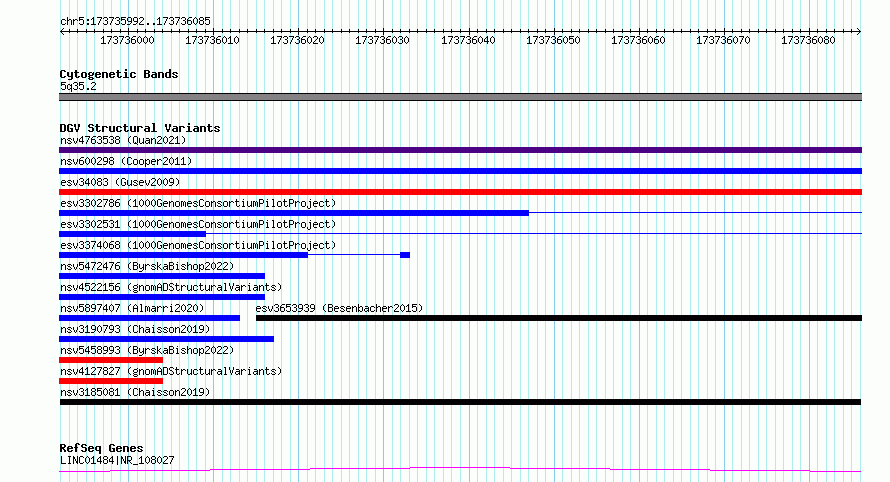Open variant nsv3190793 (Chaisson2019) label
The width and height of the screenshot is (890, 482).
click(135, 329)
